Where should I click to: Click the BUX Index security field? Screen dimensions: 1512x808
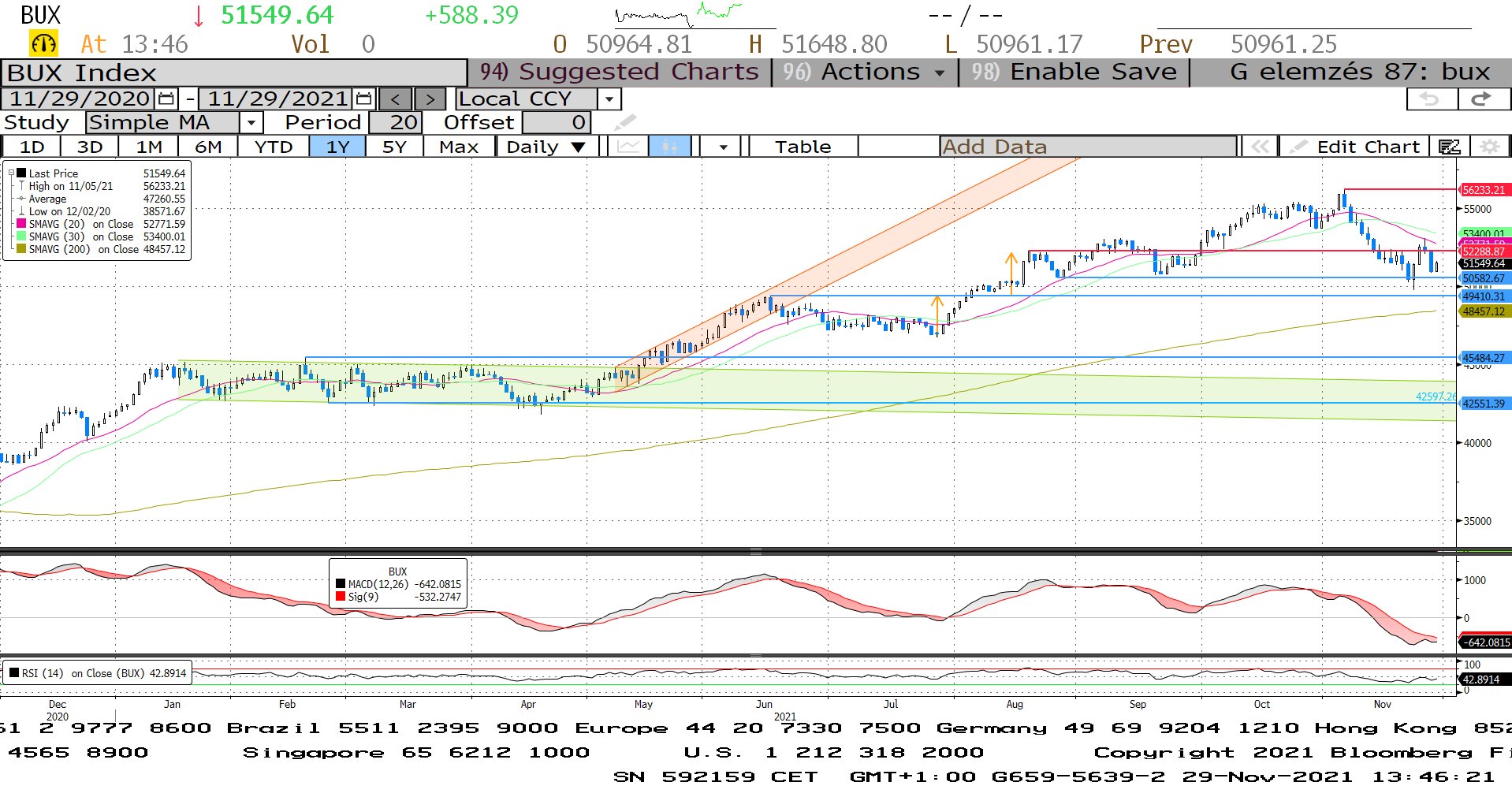[234, 73]
